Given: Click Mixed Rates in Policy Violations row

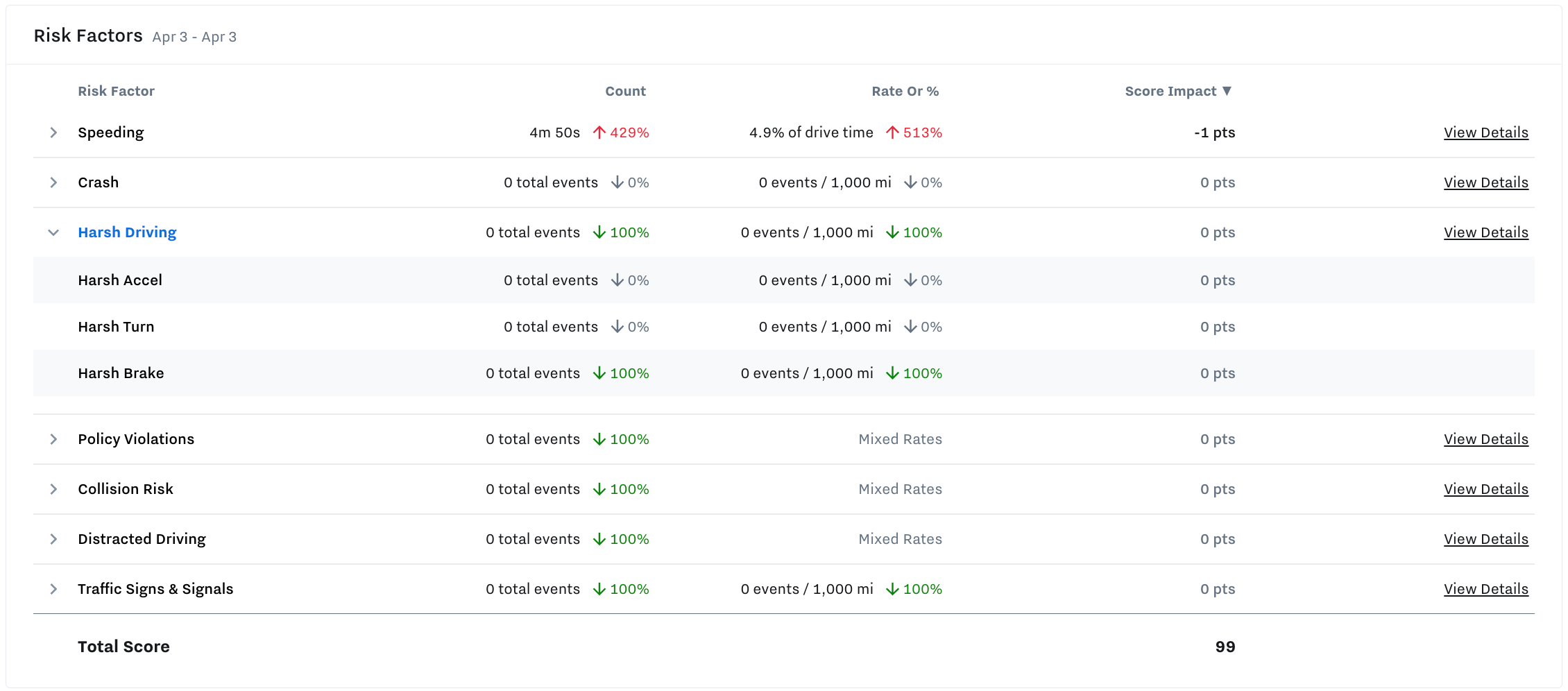Looking at the screenshot, I should (900, 439).
